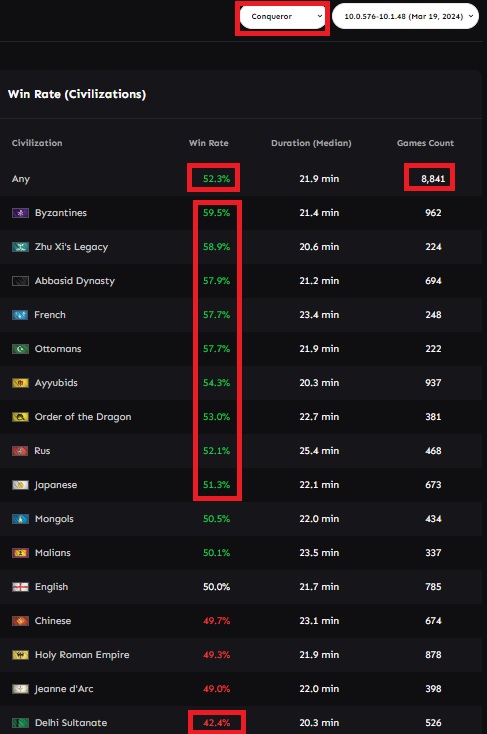Open the Japanese civilization link
This screenshot has width=487, height=734.
(55, 485)
